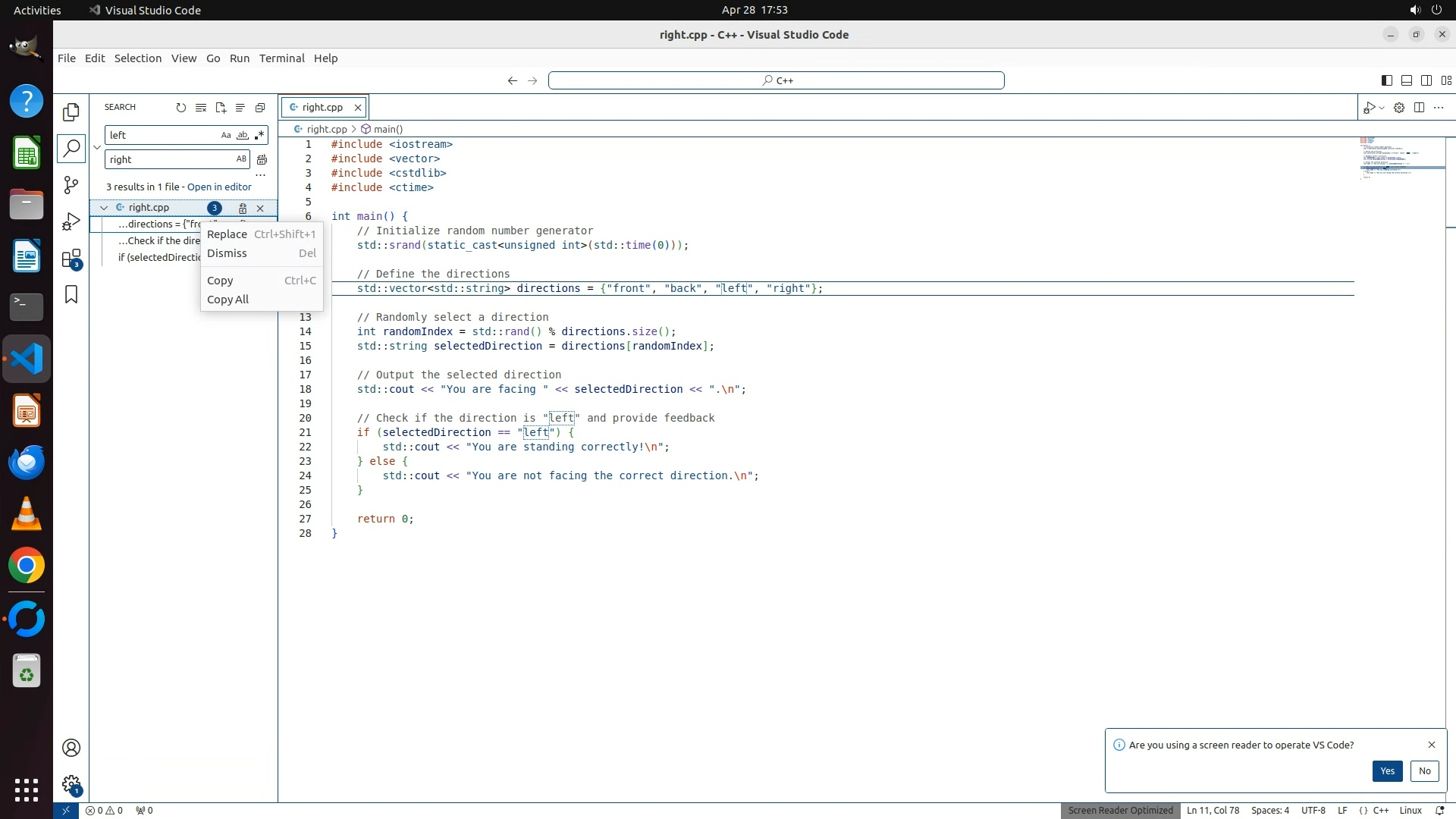Image resolution: width=1456 pixels, height=819 pixels.
Task: Toggle Match Whole Word option
Action: [243, 135]
